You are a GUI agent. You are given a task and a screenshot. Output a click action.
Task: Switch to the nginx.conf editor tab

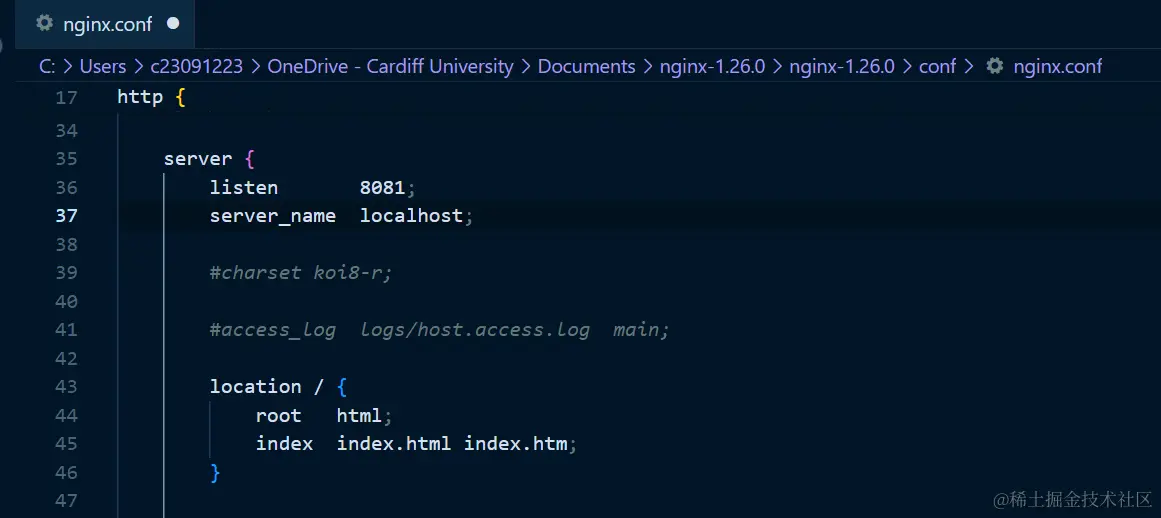coord(105,24)
